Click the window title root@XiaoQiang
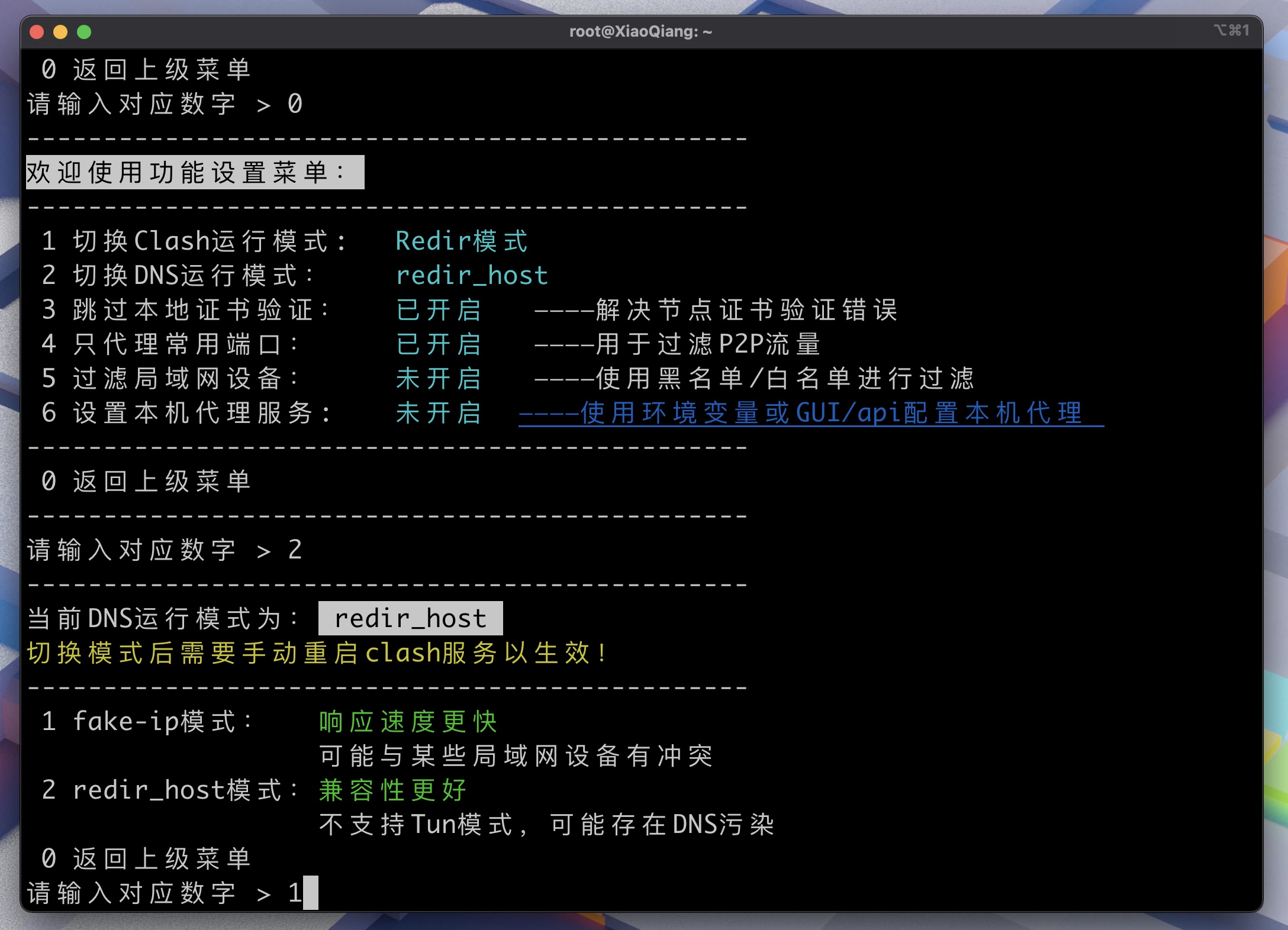Image resolution: width=1288 pixels, height=930 pixels. (640, 31)
